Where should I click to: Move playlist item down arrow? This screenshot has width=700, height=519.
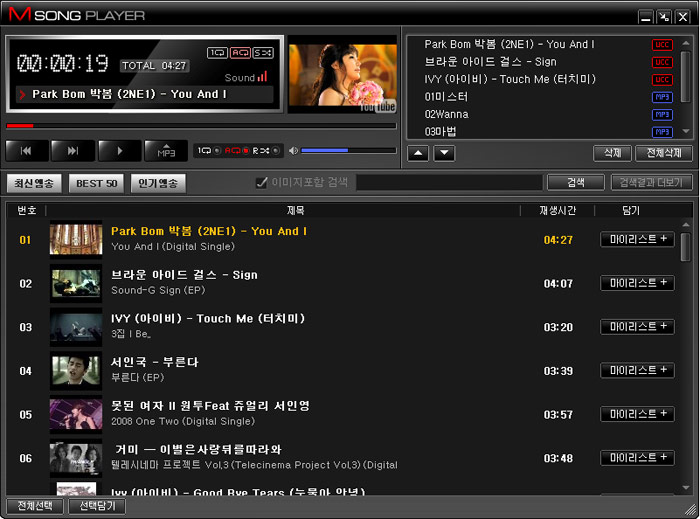[444, 153]
